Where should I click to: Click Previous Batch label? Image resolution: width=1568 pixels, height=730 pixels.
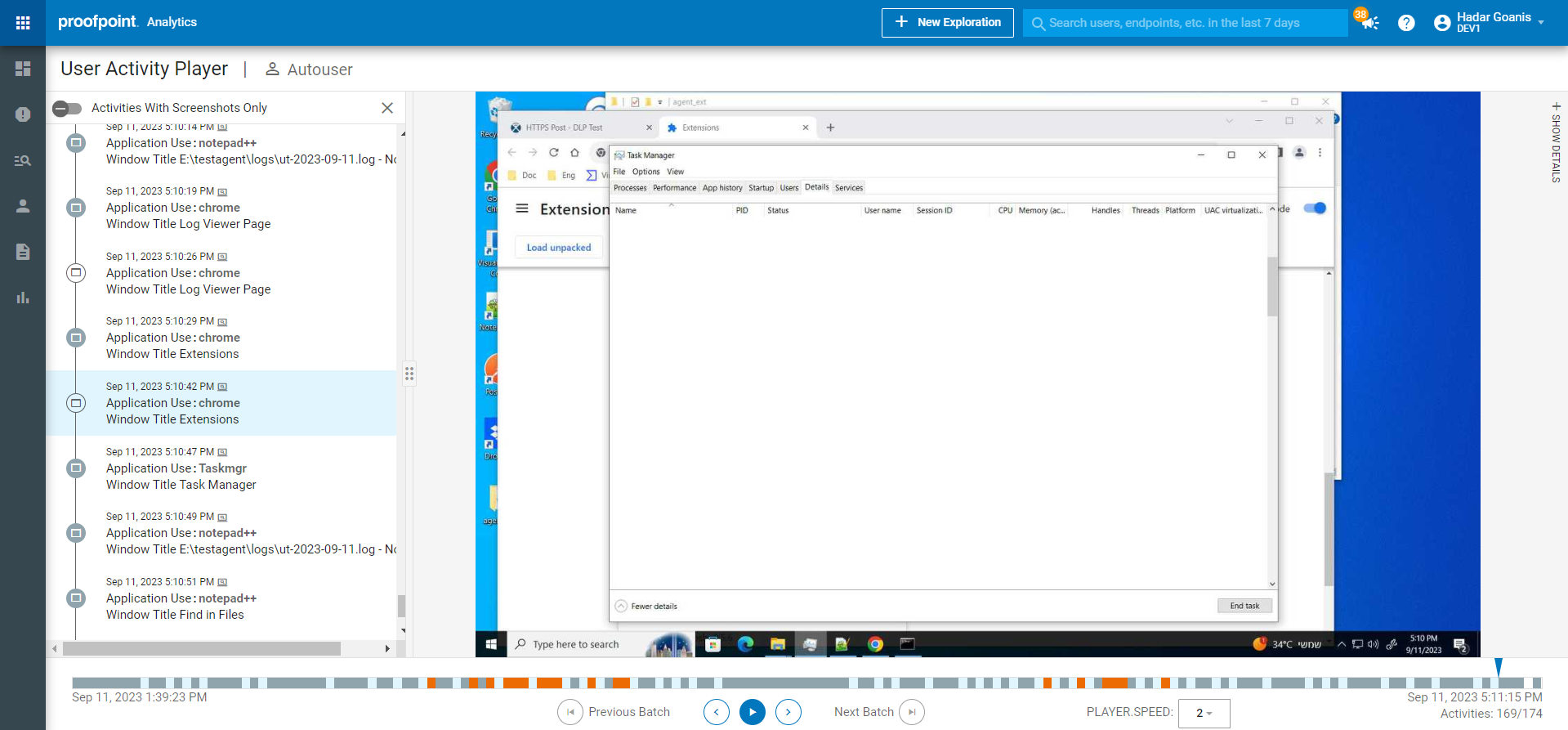[x=629, y=712]
